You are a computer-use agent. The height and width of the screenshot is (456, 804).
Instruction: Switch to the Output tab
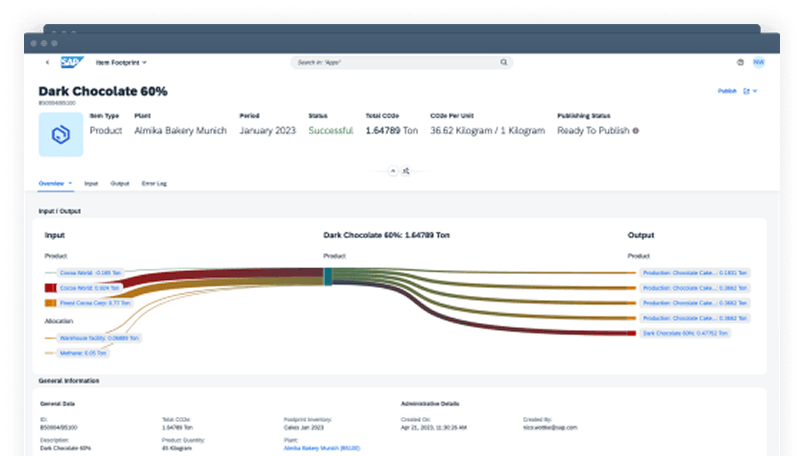coord(120,184)
